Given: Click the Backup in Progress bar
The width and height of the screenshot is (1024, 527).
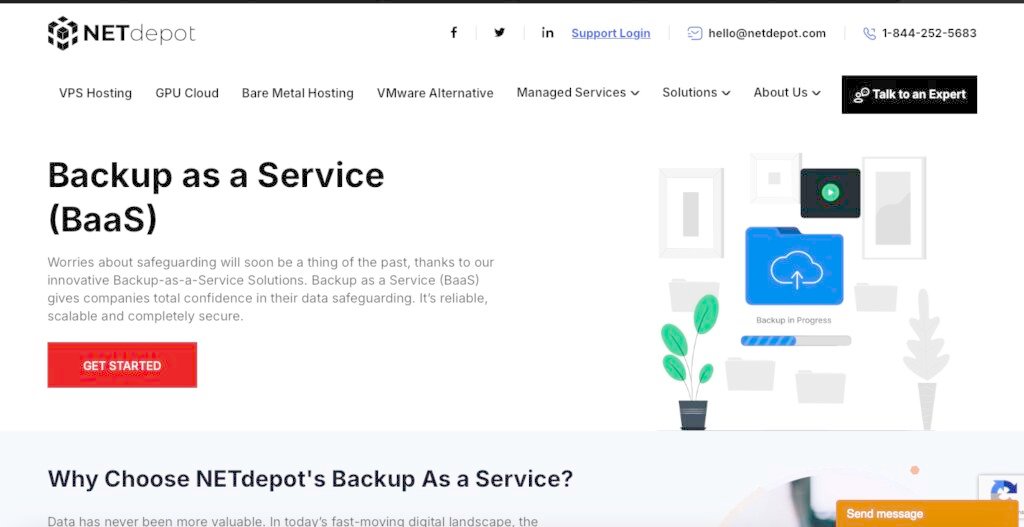Looking at the screenshot, I should pyautogui.click(x=795, y=340).
